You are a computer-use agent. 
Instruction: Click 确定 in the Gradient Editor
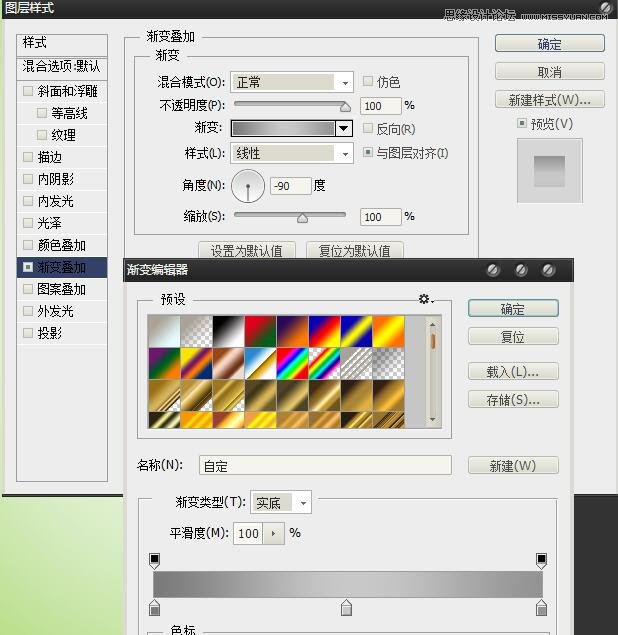coord(513,309)
